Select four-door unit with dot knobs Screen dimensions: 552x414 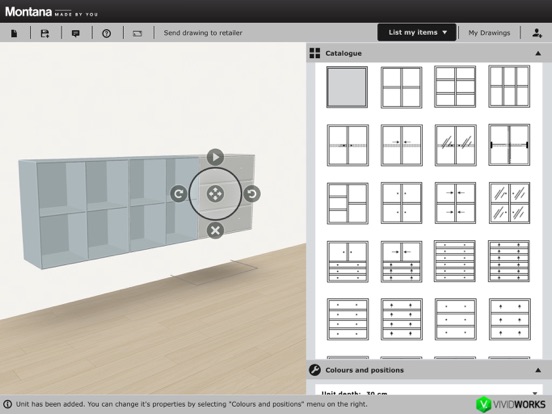(x=401, y=203)
